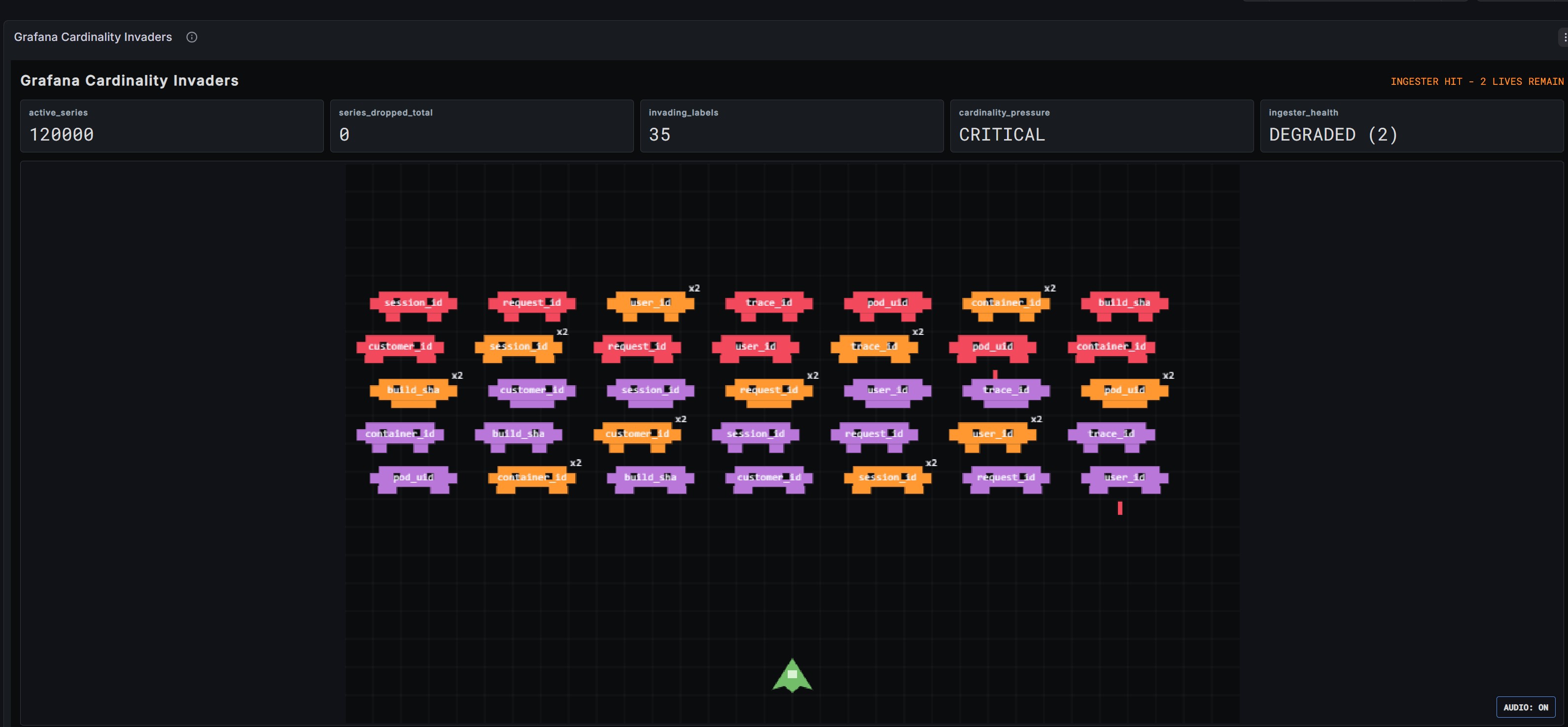Screen dimensions: 1568x727
Task: Click the bottom-row container_id invader
Action: point(531,480)
